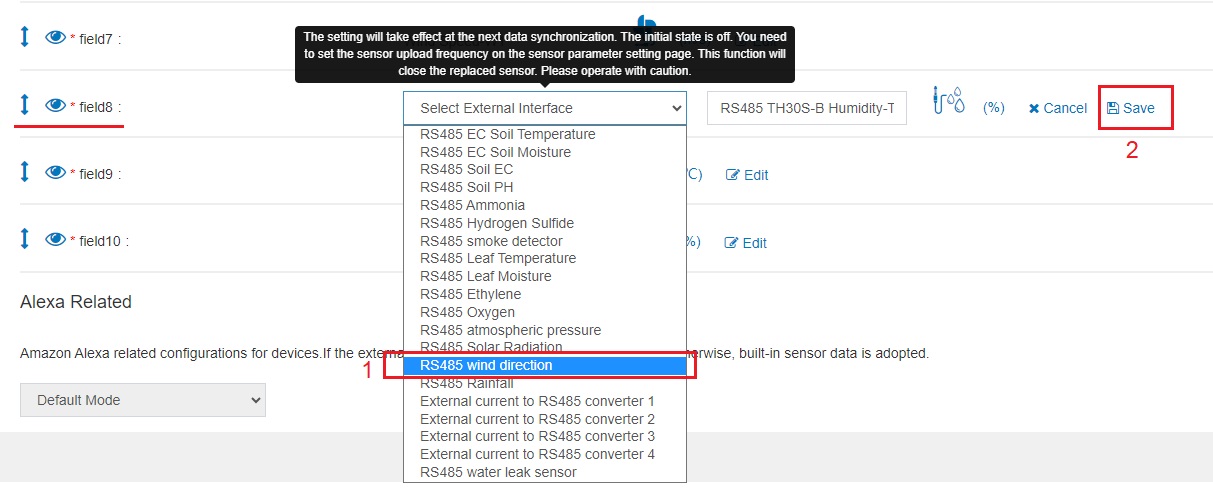The image size is (1213, 488).
Task: Open the Select External Interface dropdown
Action: coord(545,108)
